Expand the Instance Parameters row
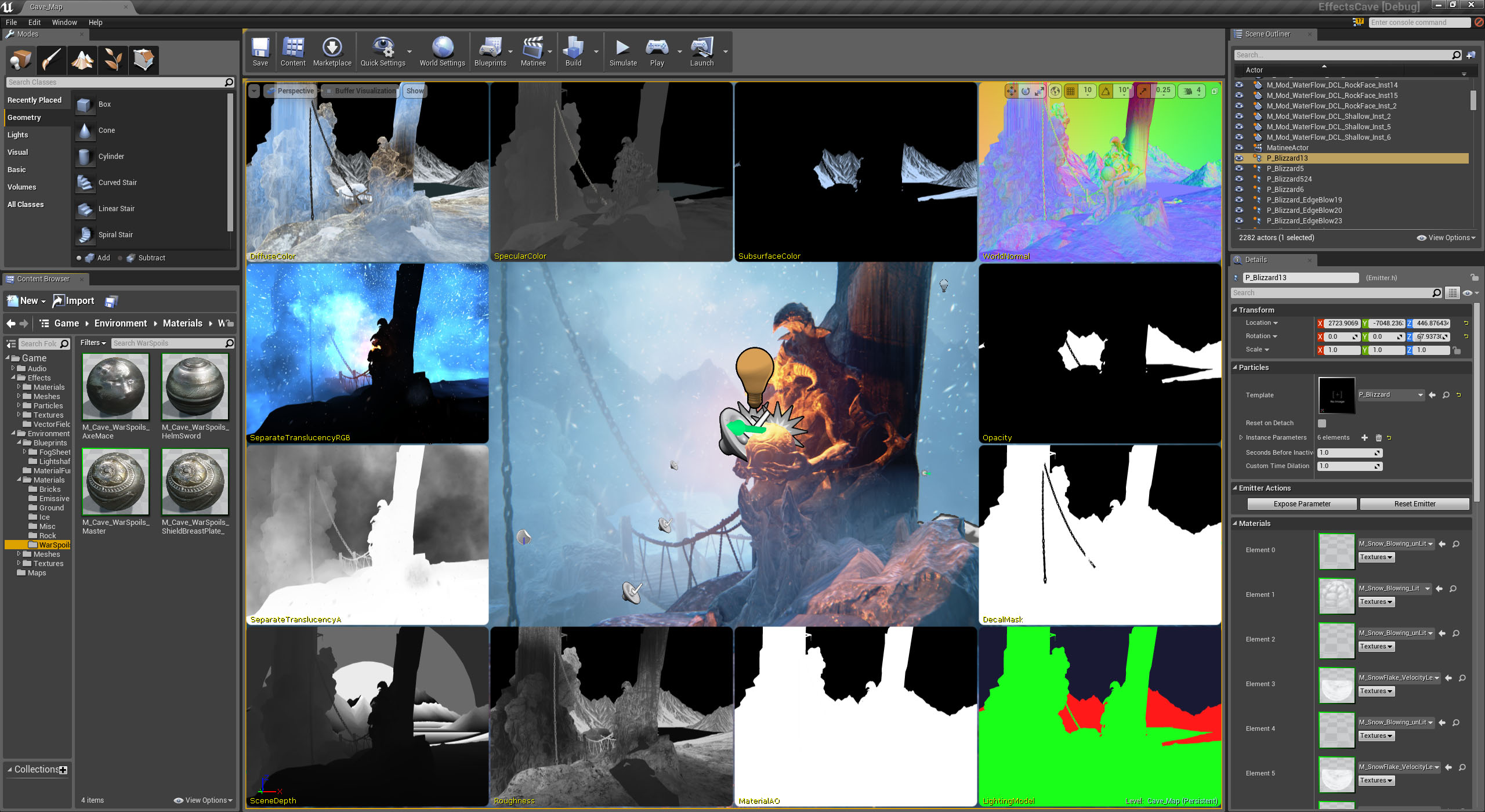The height and width of the screenshot is (812, 1485). [x=1240, y=438]
